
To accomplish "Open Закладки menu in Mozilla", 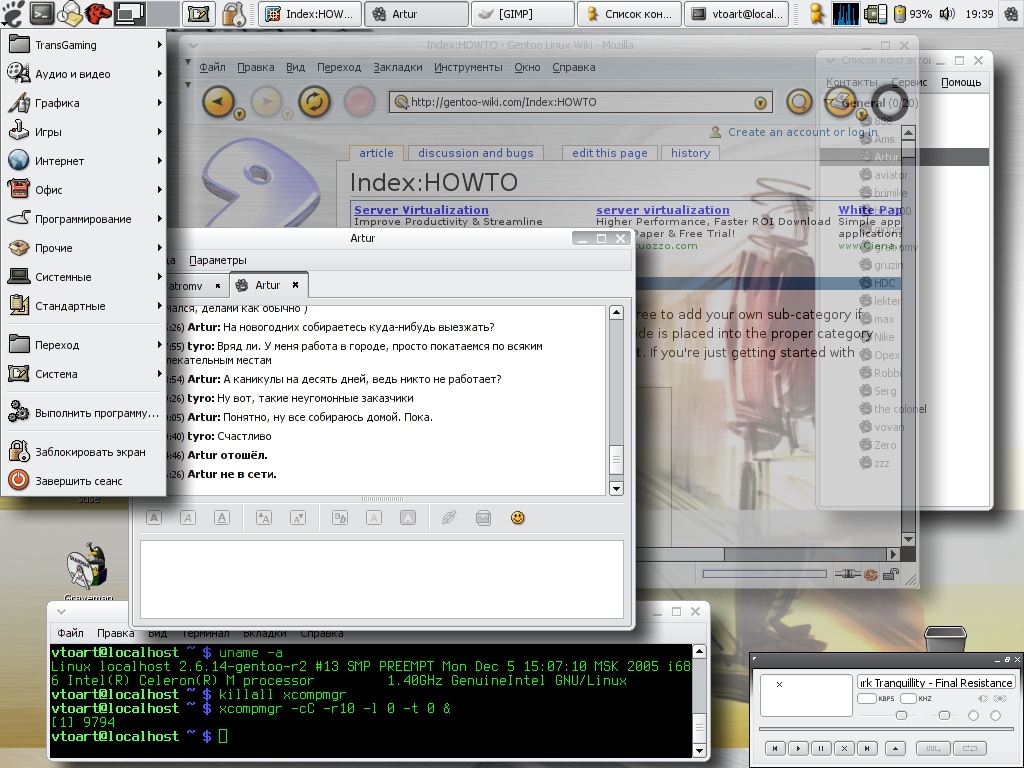I will pos(398,67).
